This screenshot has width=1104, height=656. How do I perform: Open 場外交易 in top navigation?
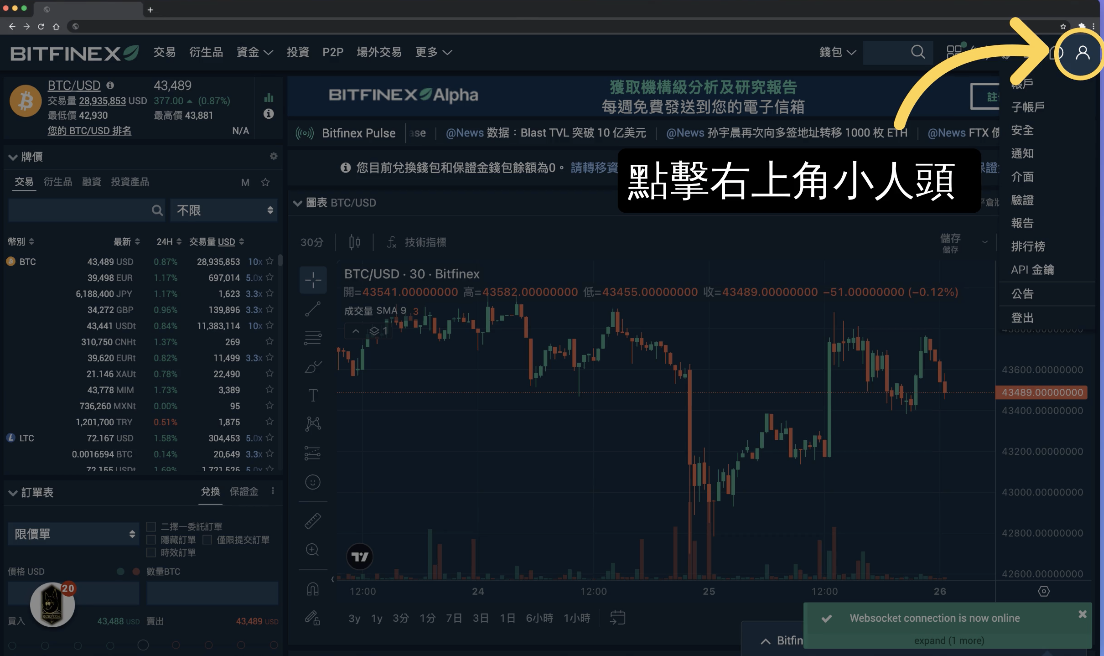pyautogui.click(x=379, y=52)
